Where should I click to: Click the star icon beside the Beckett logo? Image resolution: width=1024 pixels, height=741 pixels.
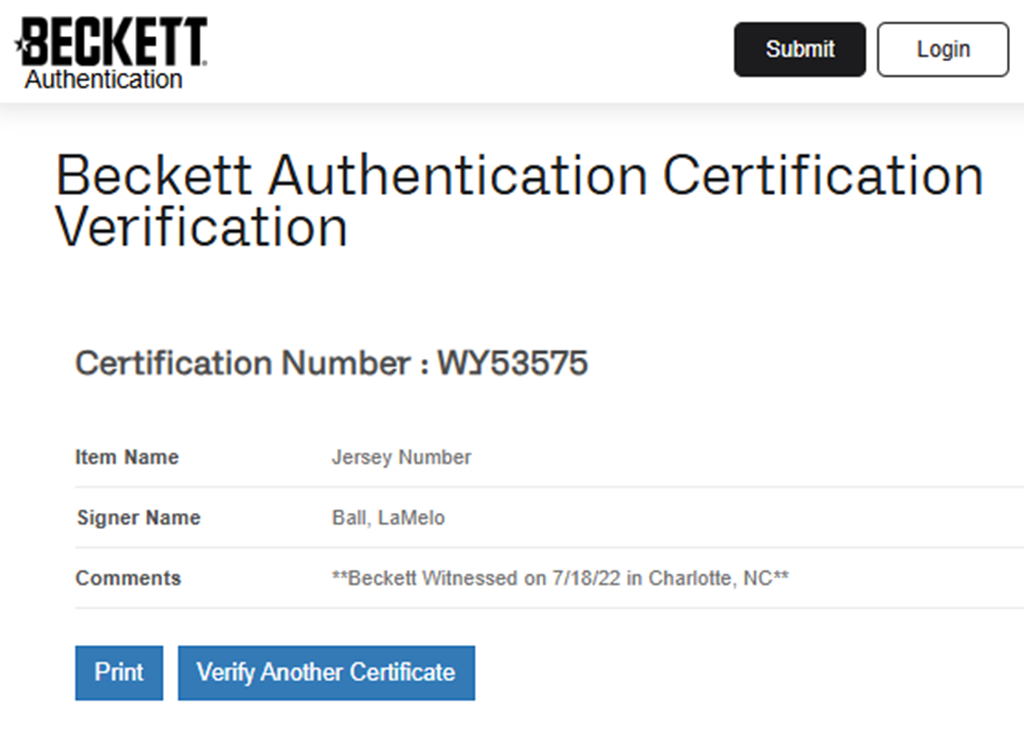pos(19,45)
